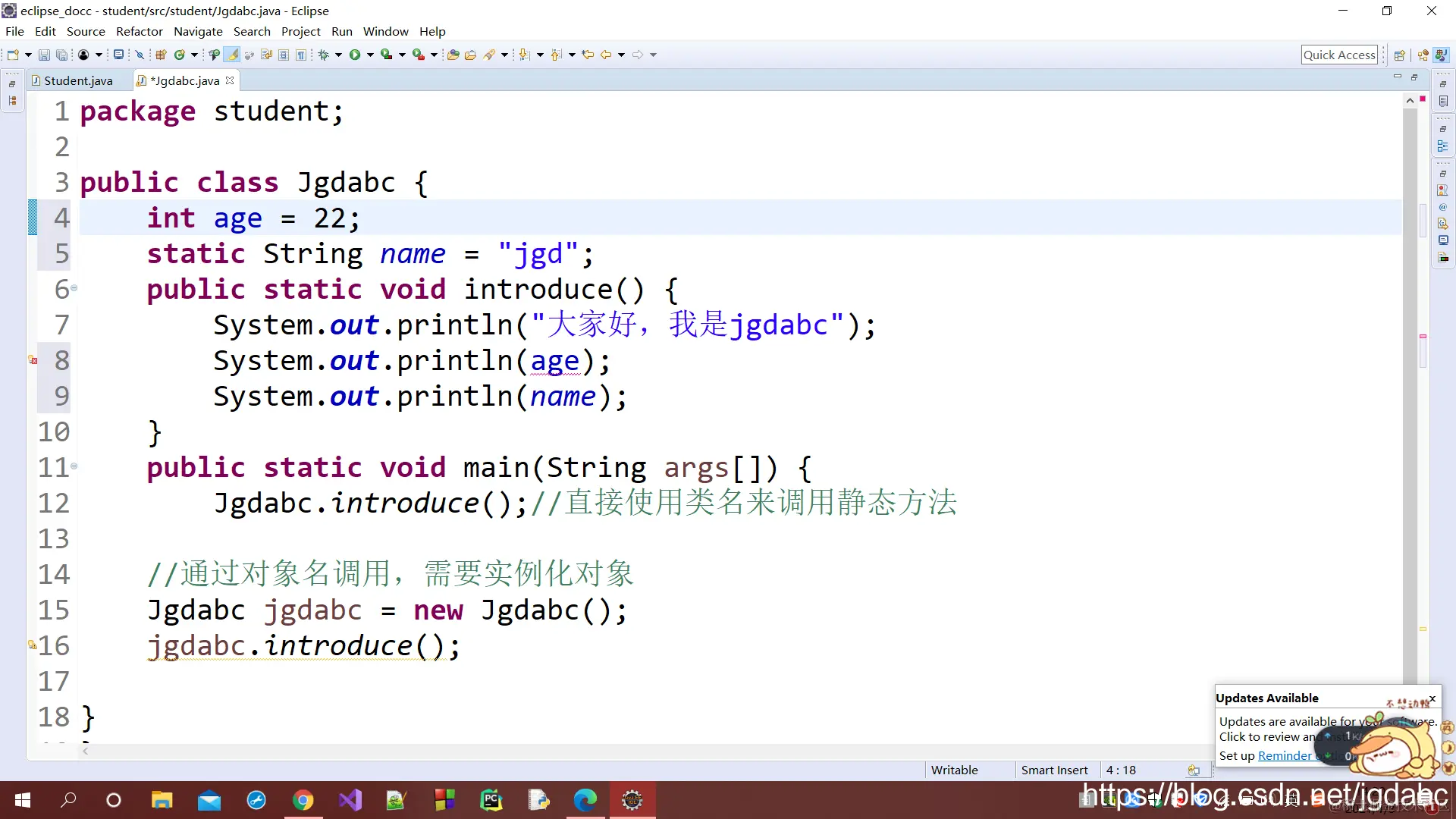Viewport: 1456px width, 819px height.
Task: Close the Updates Available popup
Action: (1432, 698)
